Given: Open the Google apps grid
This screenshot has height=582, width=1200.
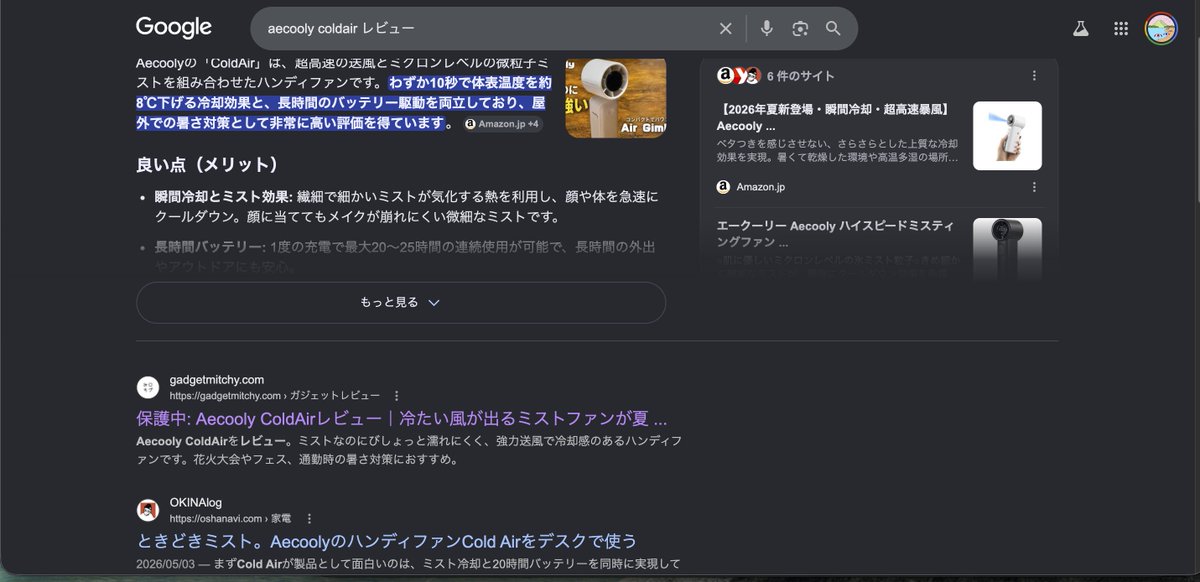Looking at the screenshot, I should click(1121, 29).
